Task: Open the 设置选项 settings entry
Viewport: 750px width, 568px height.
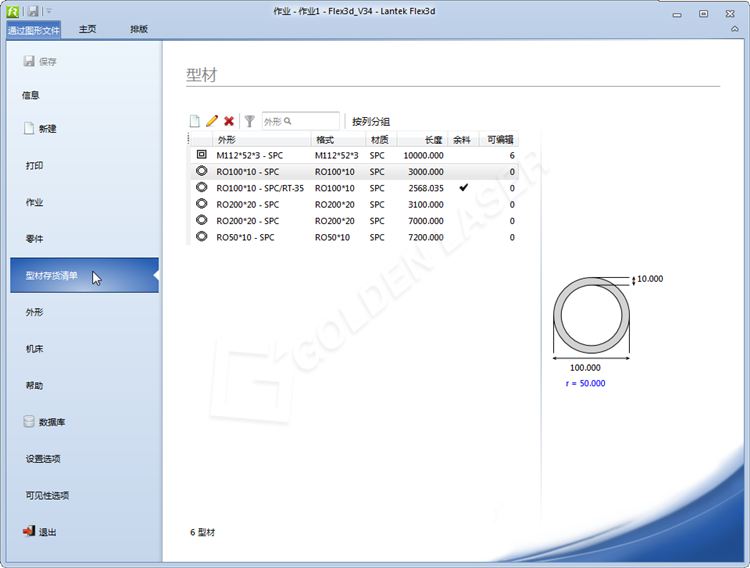Action: (43, 459)
